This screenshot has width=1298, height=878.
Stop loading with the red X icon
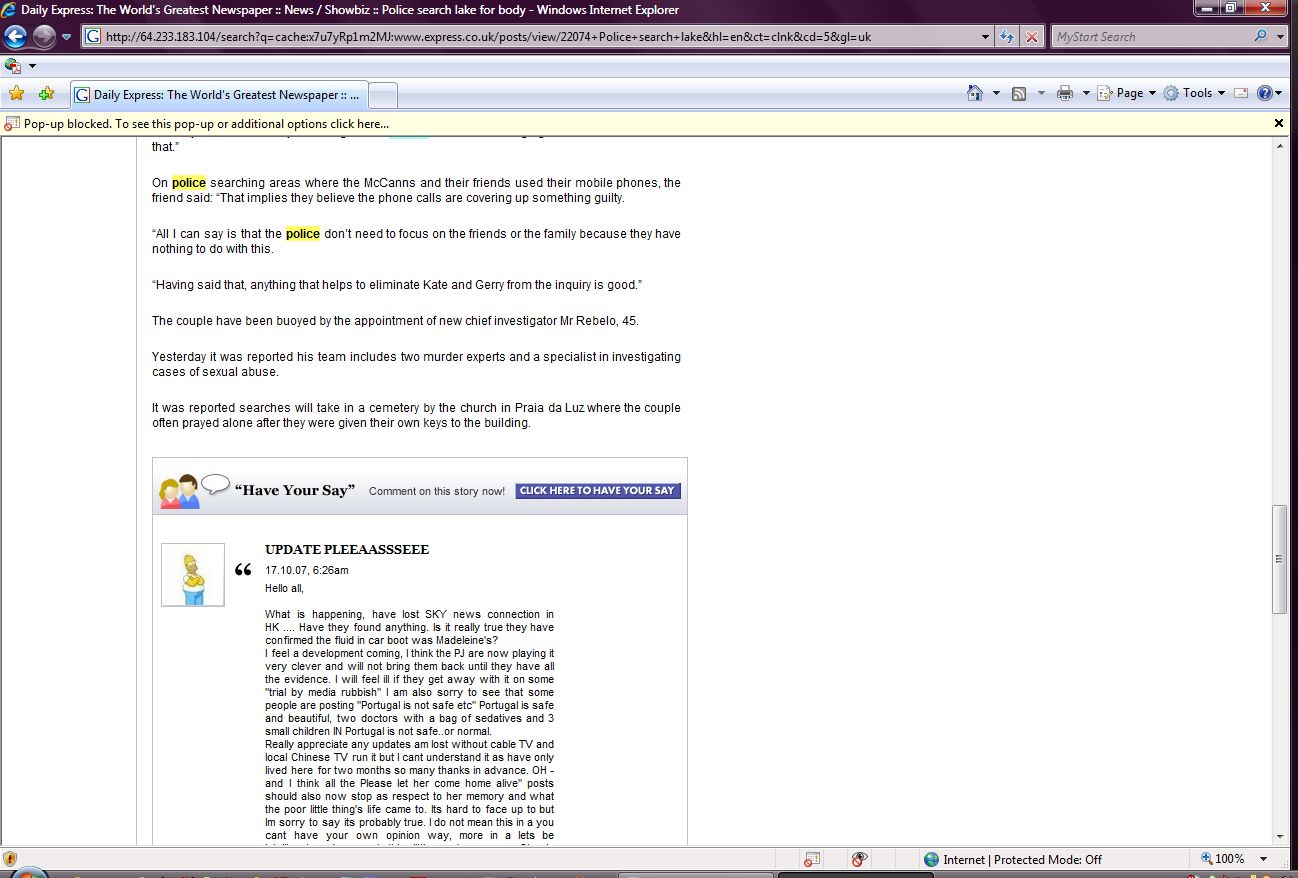click(1032, 37)
